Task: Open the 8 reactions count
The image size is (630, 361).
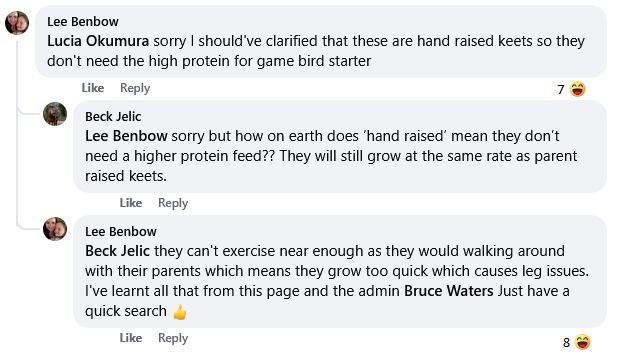Action: pos(566,343)
